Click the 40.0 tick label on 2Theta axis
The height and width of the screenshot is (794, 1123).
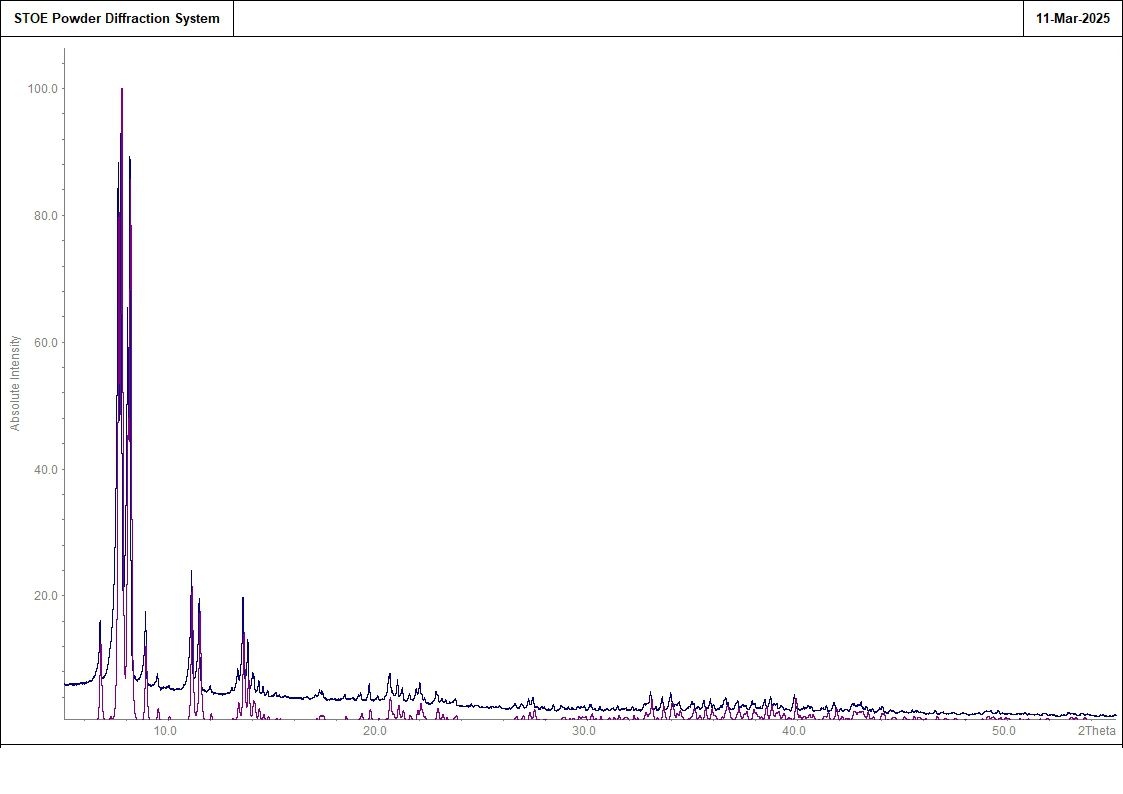click(794, 731)
